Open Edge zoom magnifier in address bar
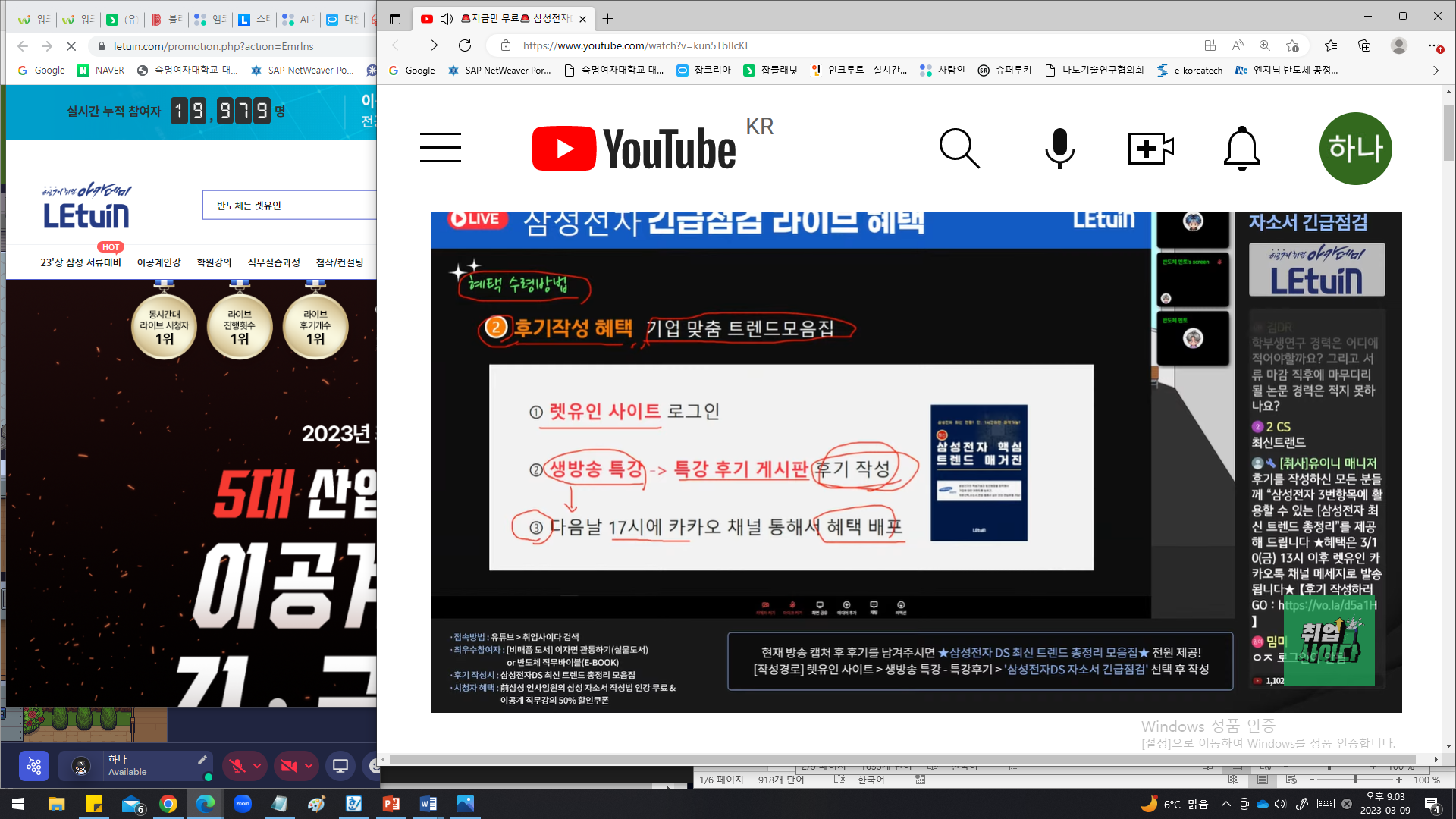The width and height of the screenshot is (1456, 819). [x=1265, y=45]
